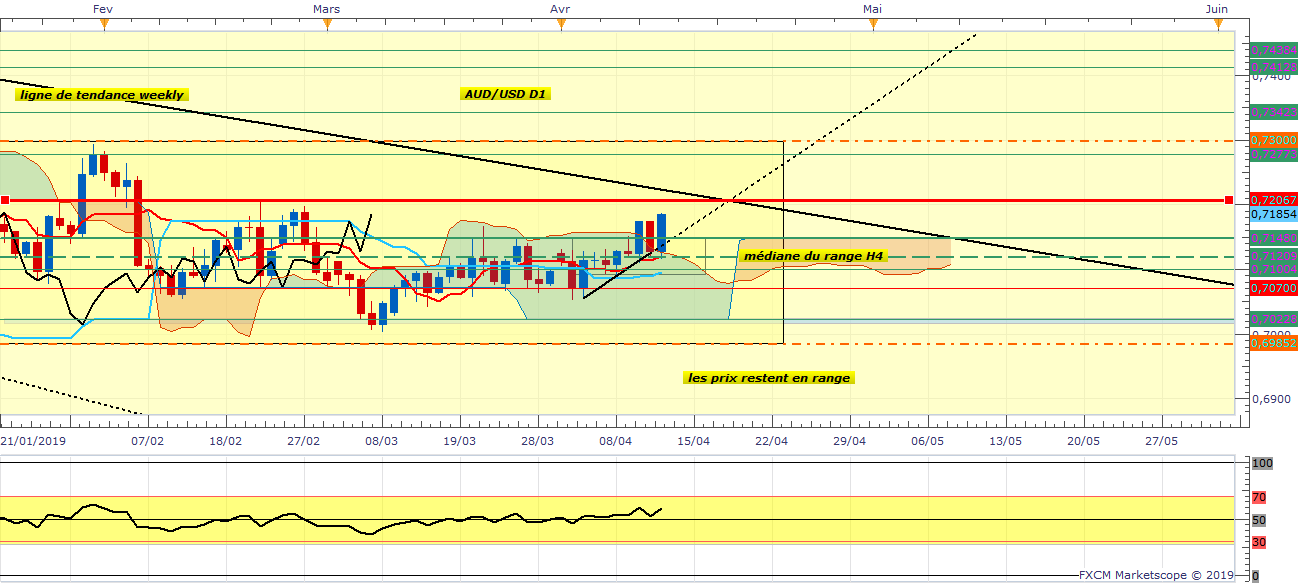Click the green 0,71480 price level tag
Viewport: 1307px width, 583px height.
(x=1276, y=238)
